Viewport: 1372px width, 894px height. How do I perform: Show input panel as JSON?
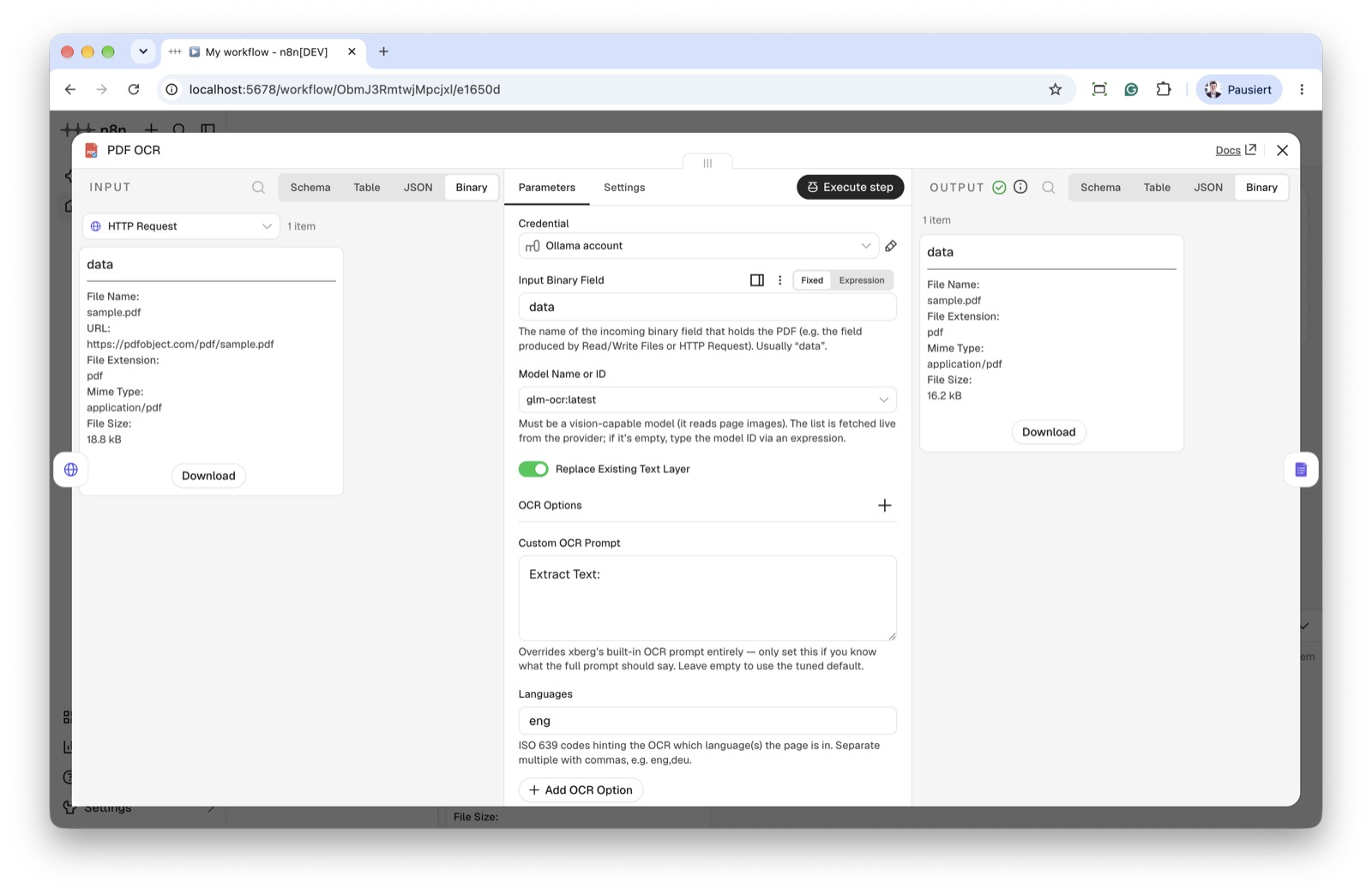click(x=418, y=187)
